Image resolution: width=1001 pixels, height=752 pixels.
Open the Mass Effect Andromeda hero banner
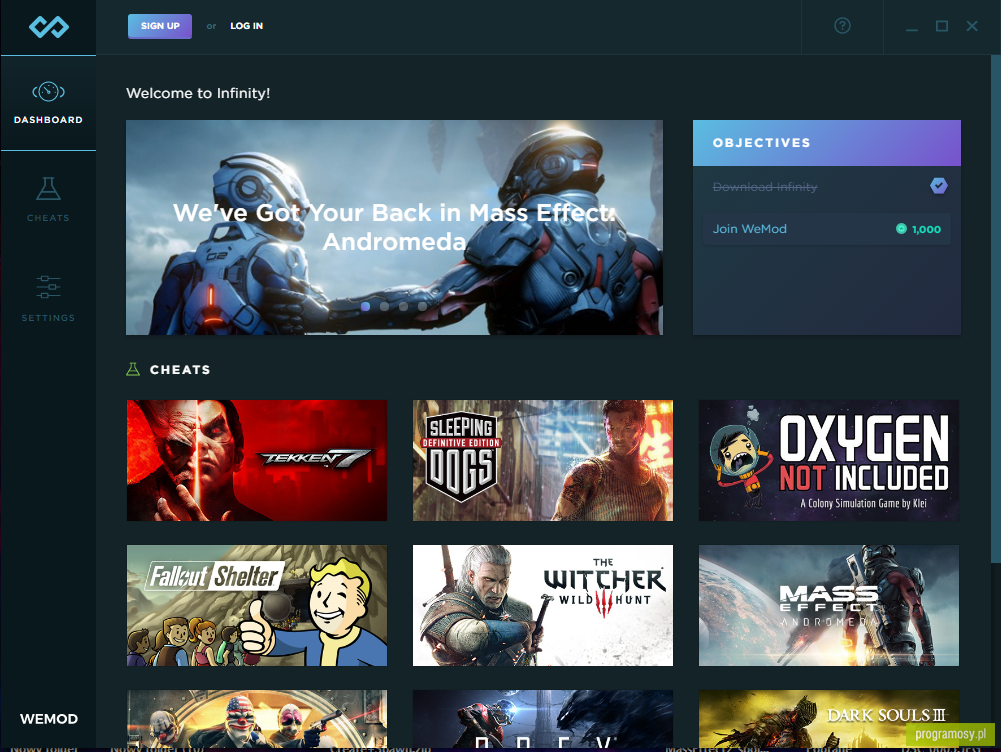pyautogui.click(x=395, y=227)
